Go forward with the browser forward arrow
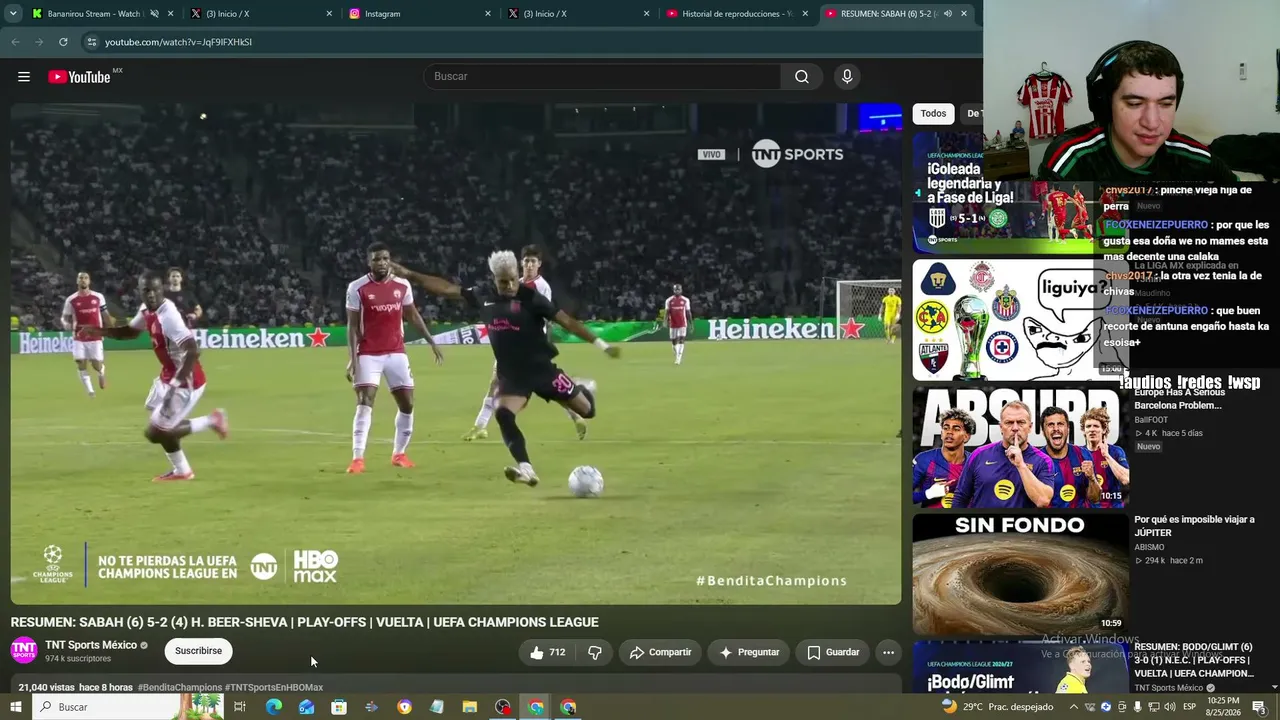The image size is (1280, 720). tap(39, 42)
